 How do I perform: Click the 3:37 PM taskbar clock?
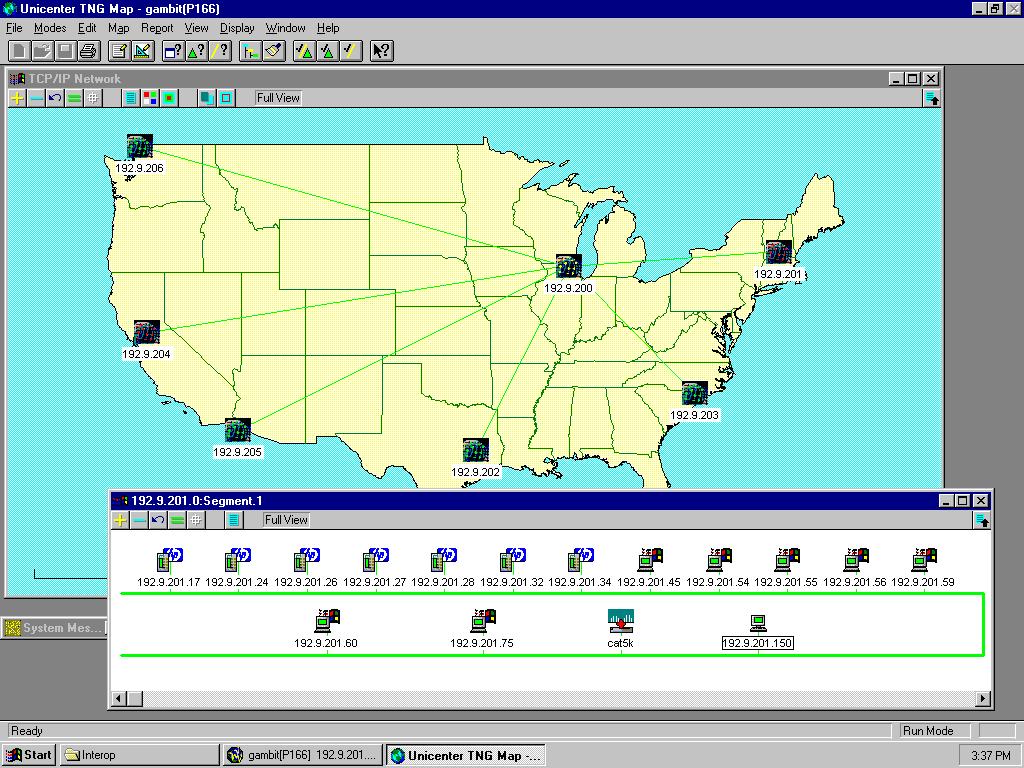pos(991,756)
